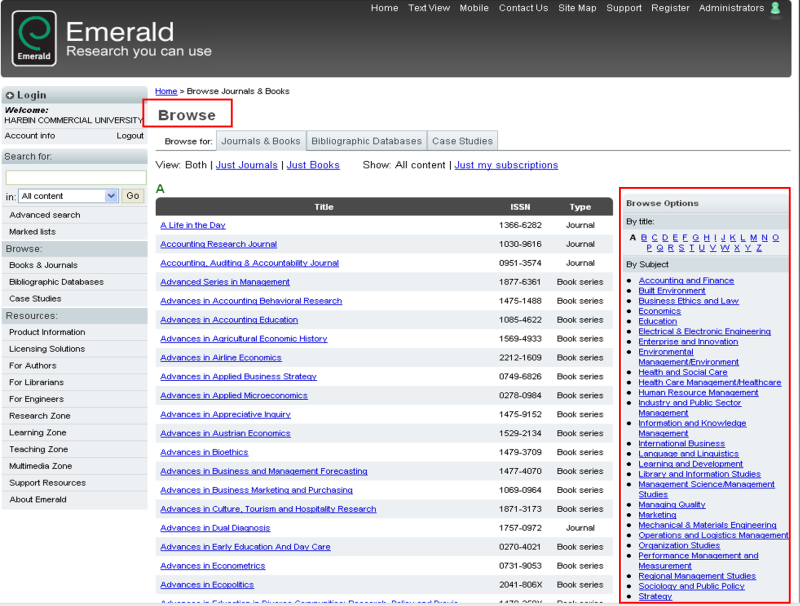Image resolution: width=800 pixels, height=606 pixels.
Task: Open Account info in sidebar
Action: pyautogui.click(x=30, y=136)
